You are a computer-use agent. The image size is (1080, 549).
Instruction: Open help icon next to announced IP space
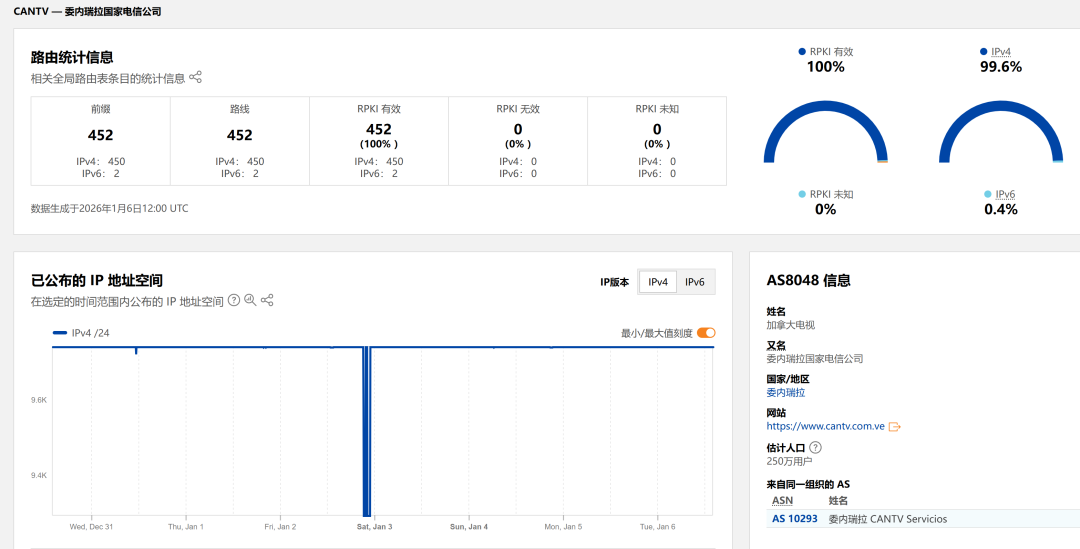[234, 300]
